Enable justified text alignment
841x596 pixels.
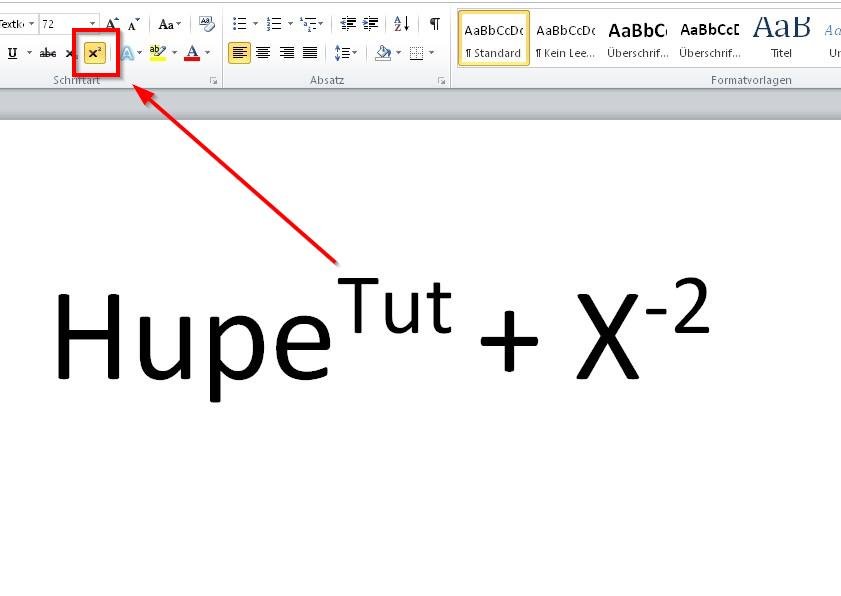click(308, 53)
